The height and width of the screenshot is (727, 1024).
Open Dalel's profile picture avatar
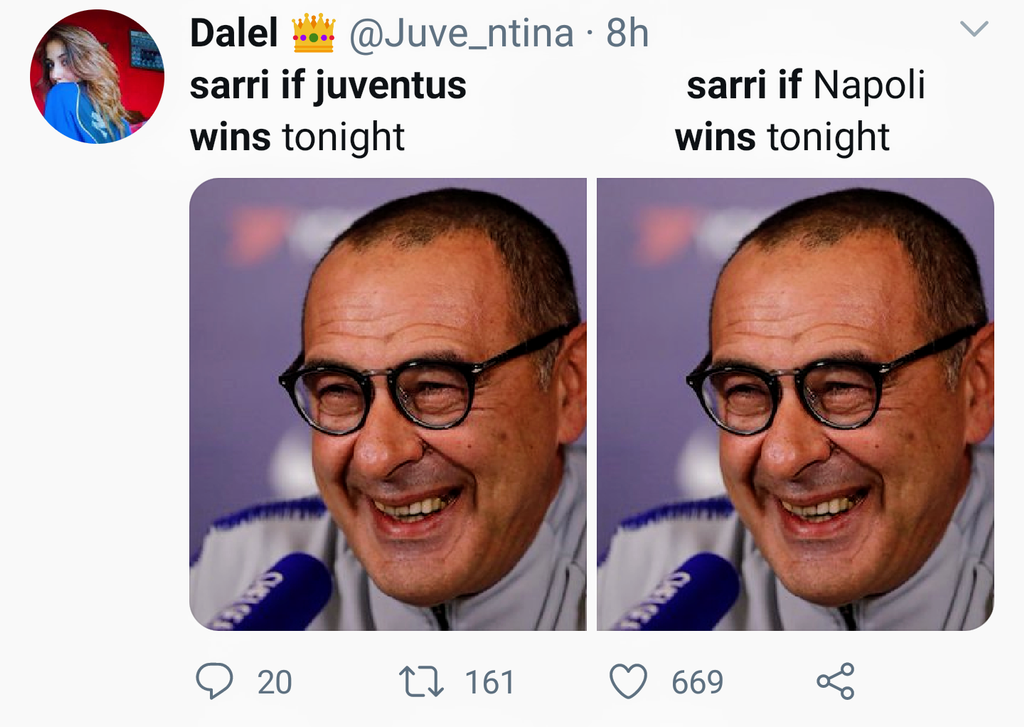97,77
